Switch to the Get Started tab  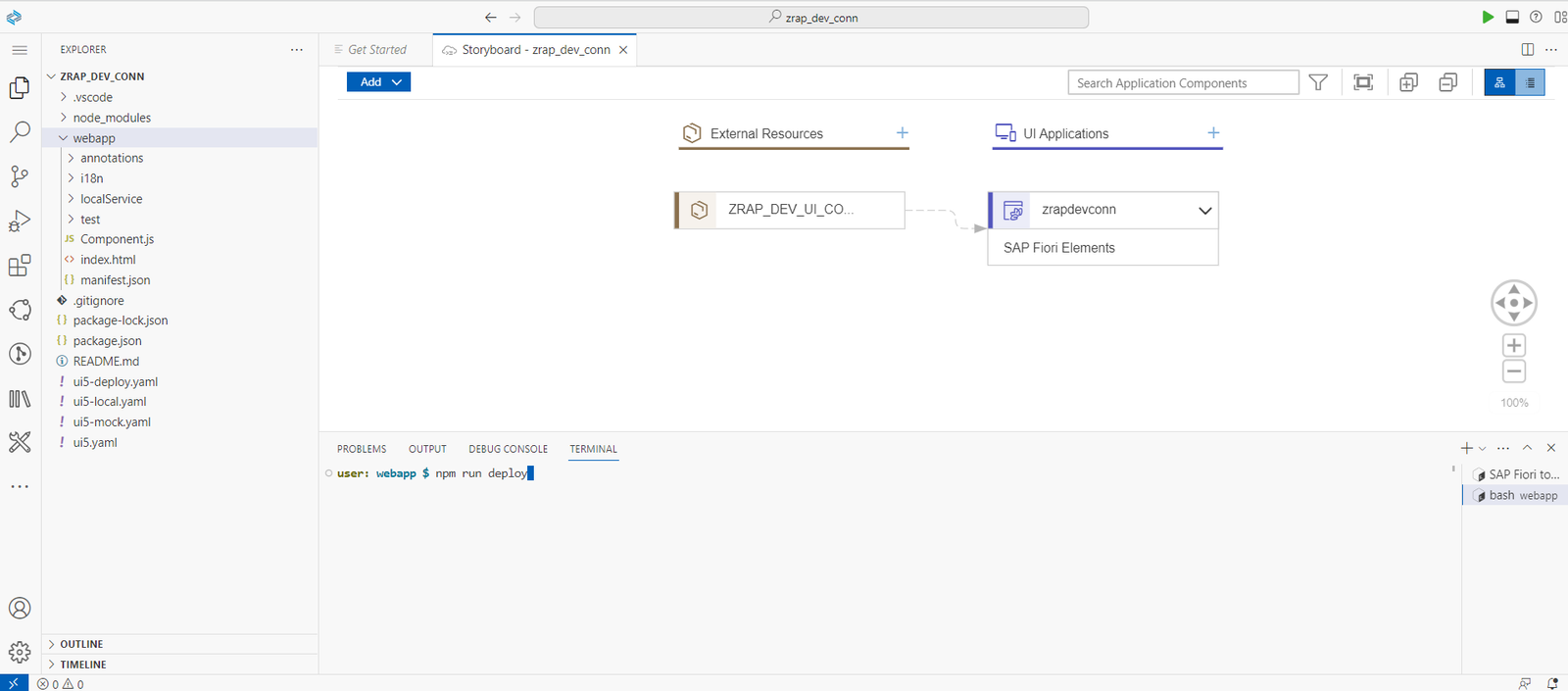tap(376, 50)
